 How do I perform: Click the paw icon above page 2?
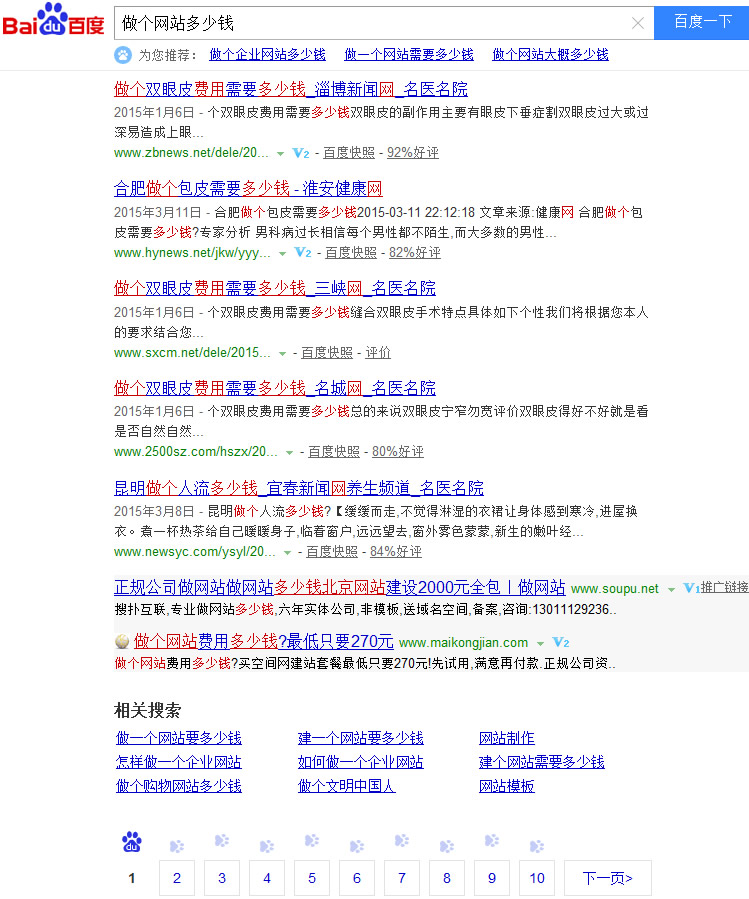click(x=177, y=846)
